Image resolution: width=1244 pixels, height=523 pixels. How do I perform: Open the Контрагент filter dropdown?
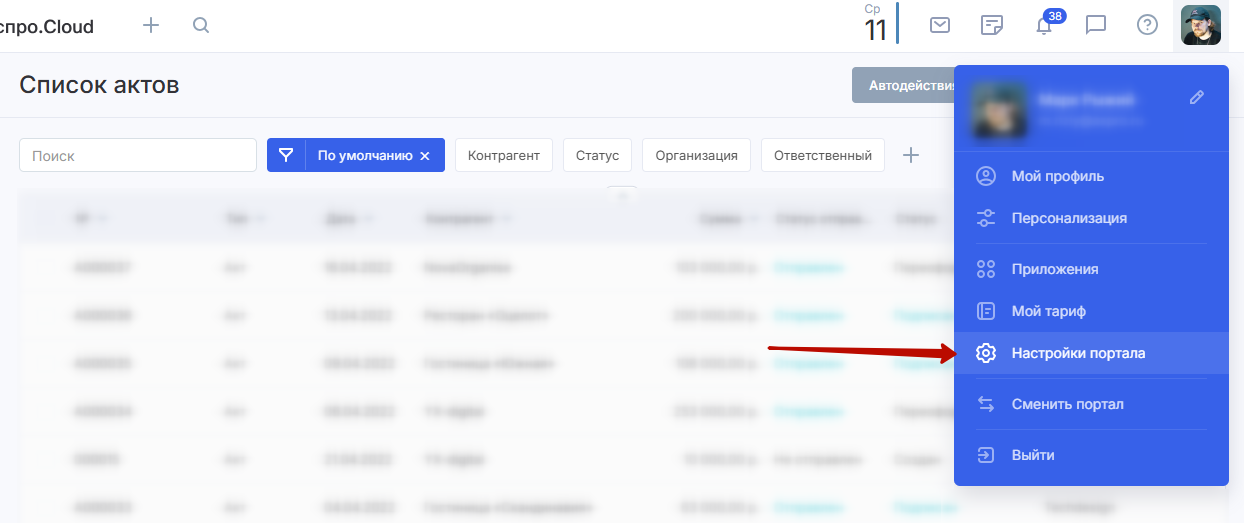point(503,156)
